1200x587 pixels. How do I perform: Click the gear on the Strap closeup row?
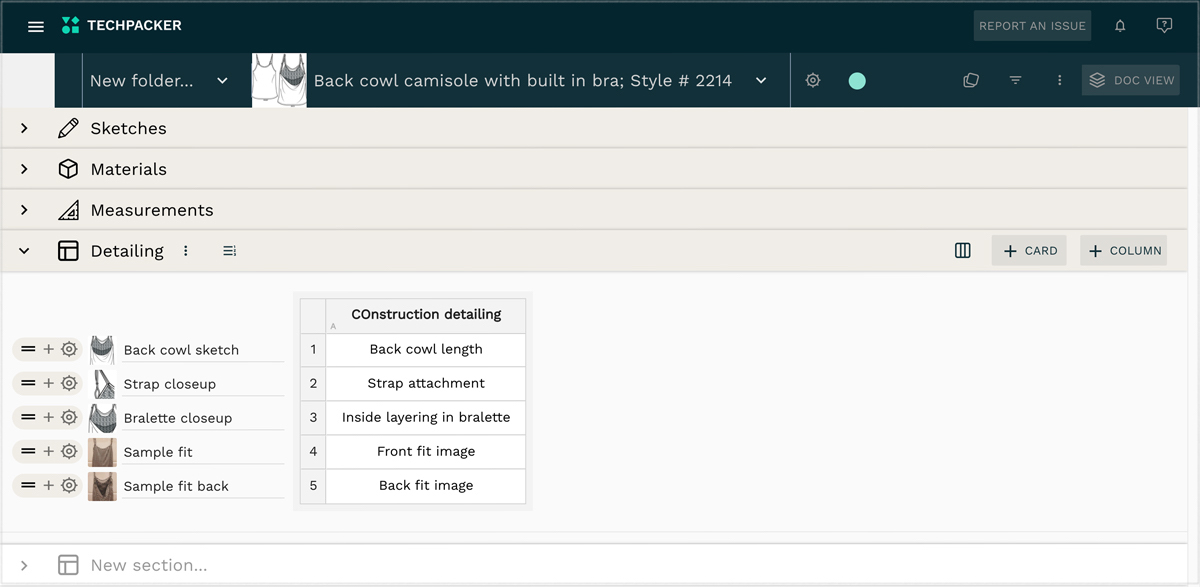(68, 383)
